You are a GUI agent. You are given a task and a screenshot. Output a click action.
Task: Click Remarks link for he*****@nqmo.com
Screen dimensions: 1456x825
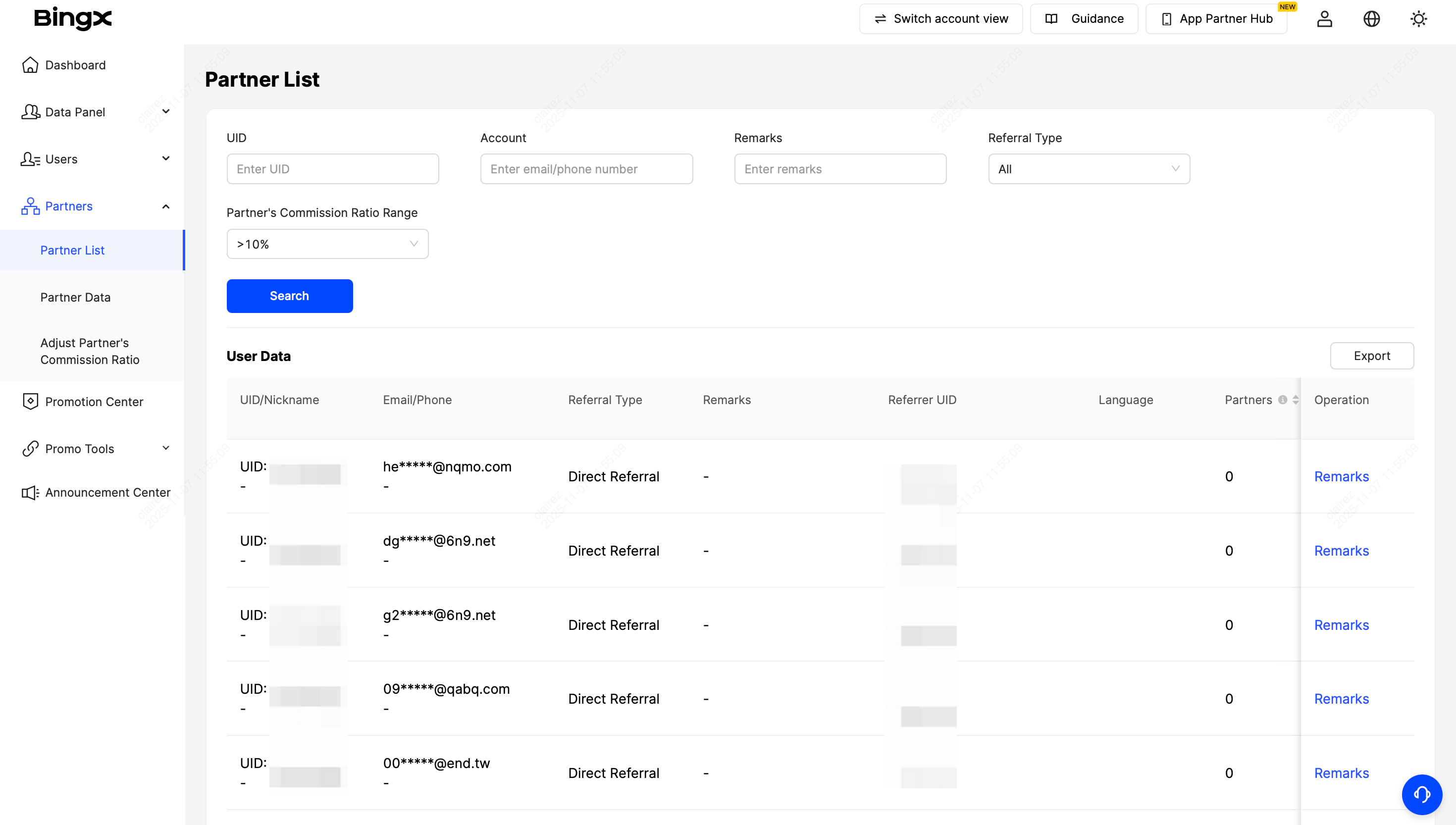point(1341,476)
